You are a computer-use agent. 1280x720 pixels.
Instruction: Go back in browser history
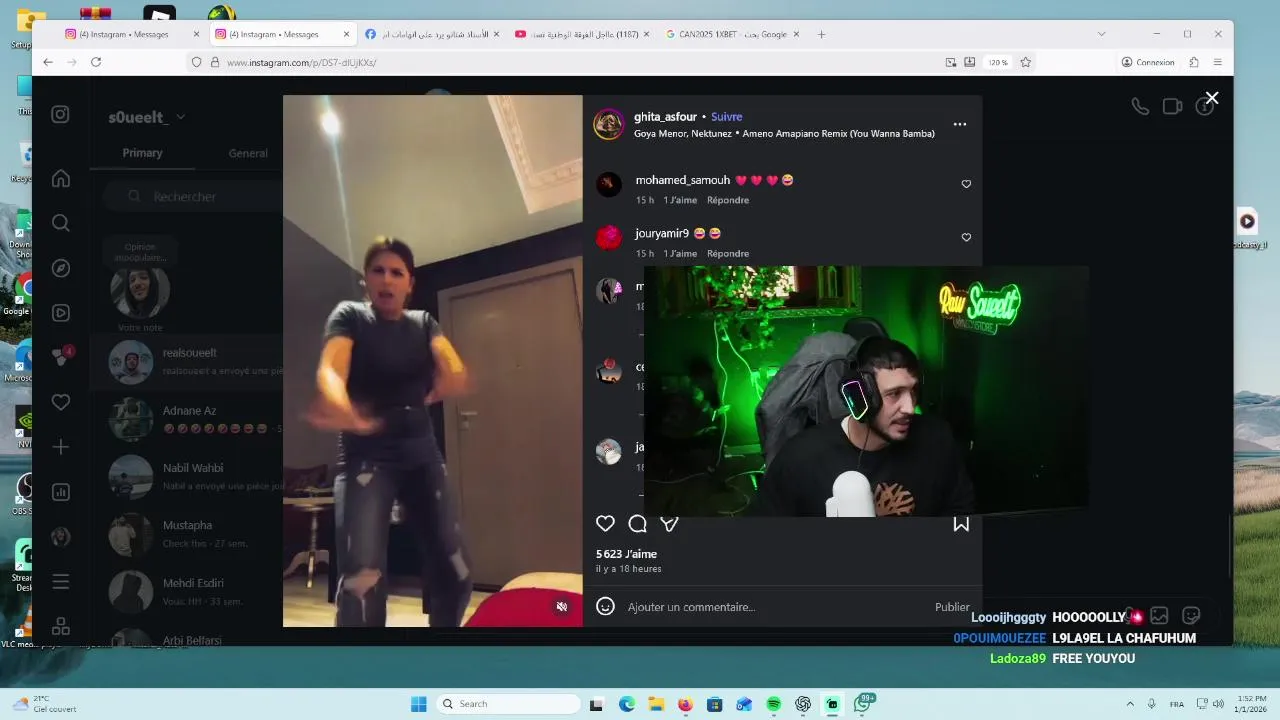pyautogui.click(x=47, y=62)
